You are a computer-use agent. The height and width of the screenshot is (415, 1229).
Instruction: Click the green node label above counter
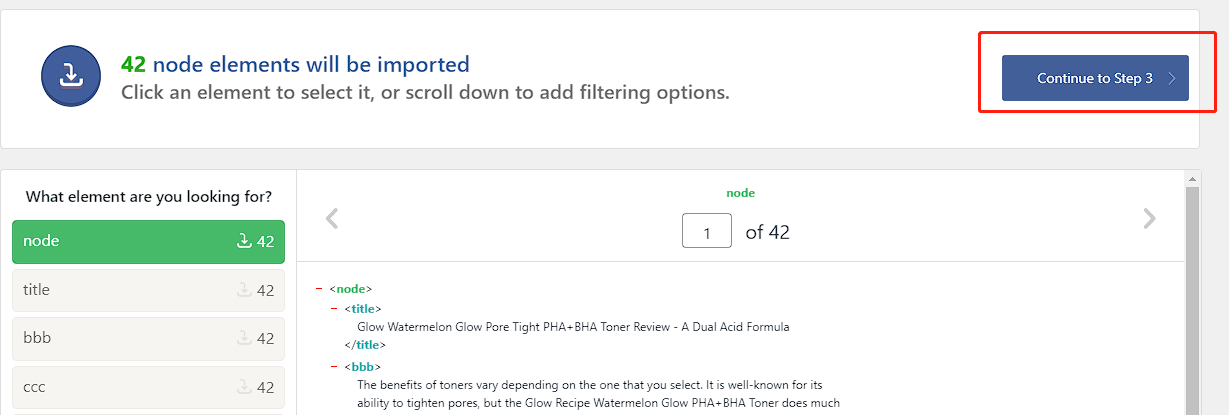[x=740, y=193]
